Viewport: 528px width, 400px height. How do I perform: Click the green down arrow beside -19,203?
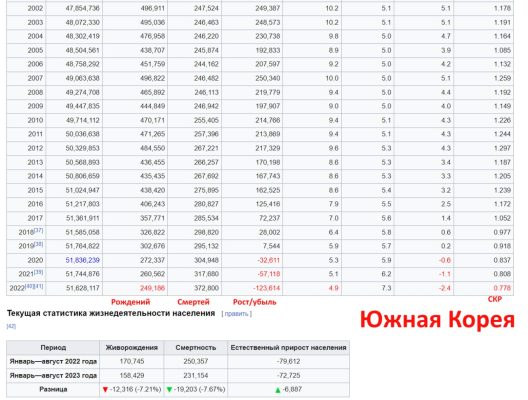[169, 390]
